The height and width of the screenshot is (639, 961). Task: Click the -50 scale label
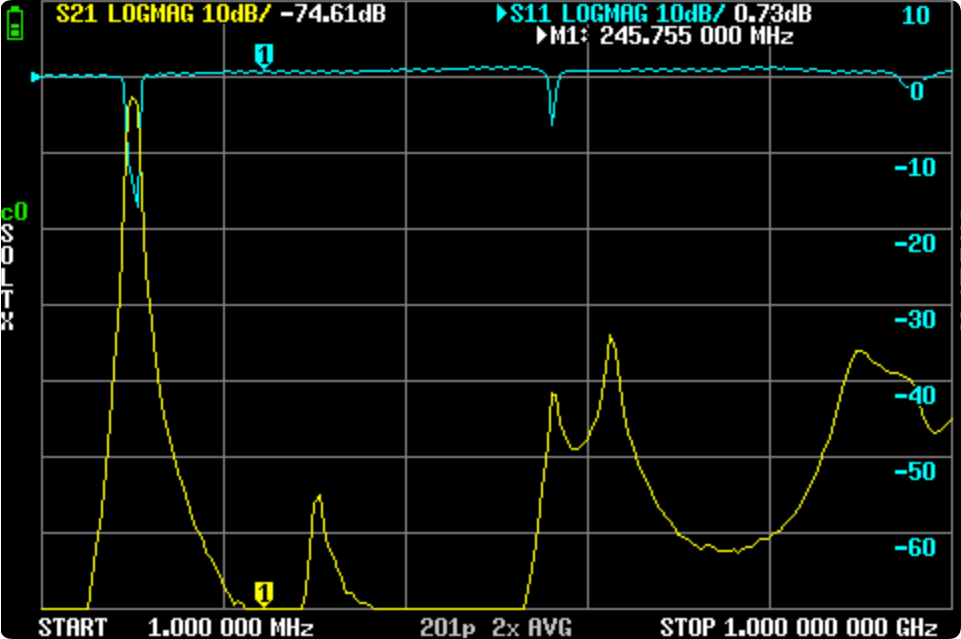coord(915,472)
